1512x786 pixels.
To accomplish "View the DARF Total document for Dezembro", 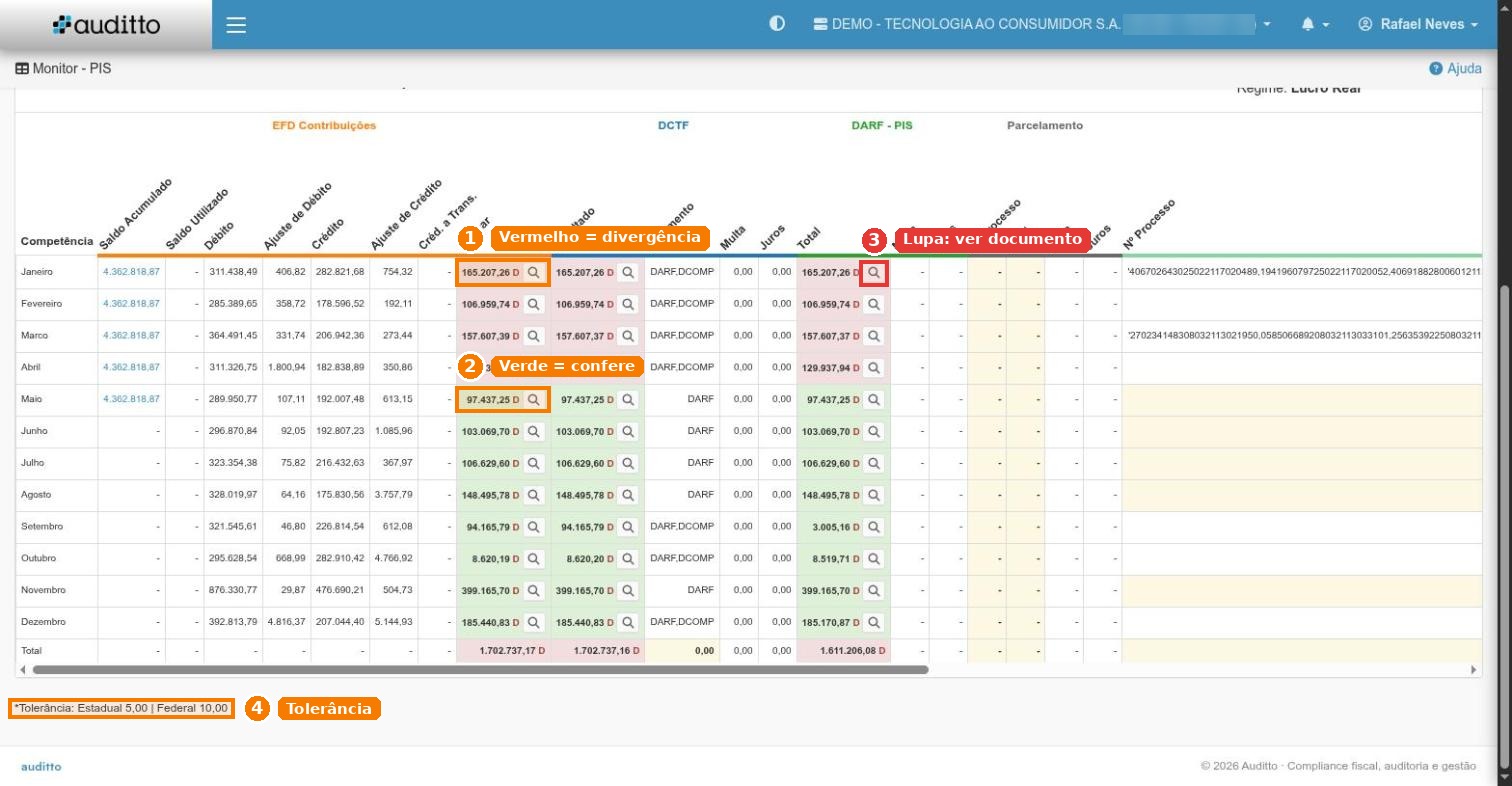I will [x=874, y=622].
